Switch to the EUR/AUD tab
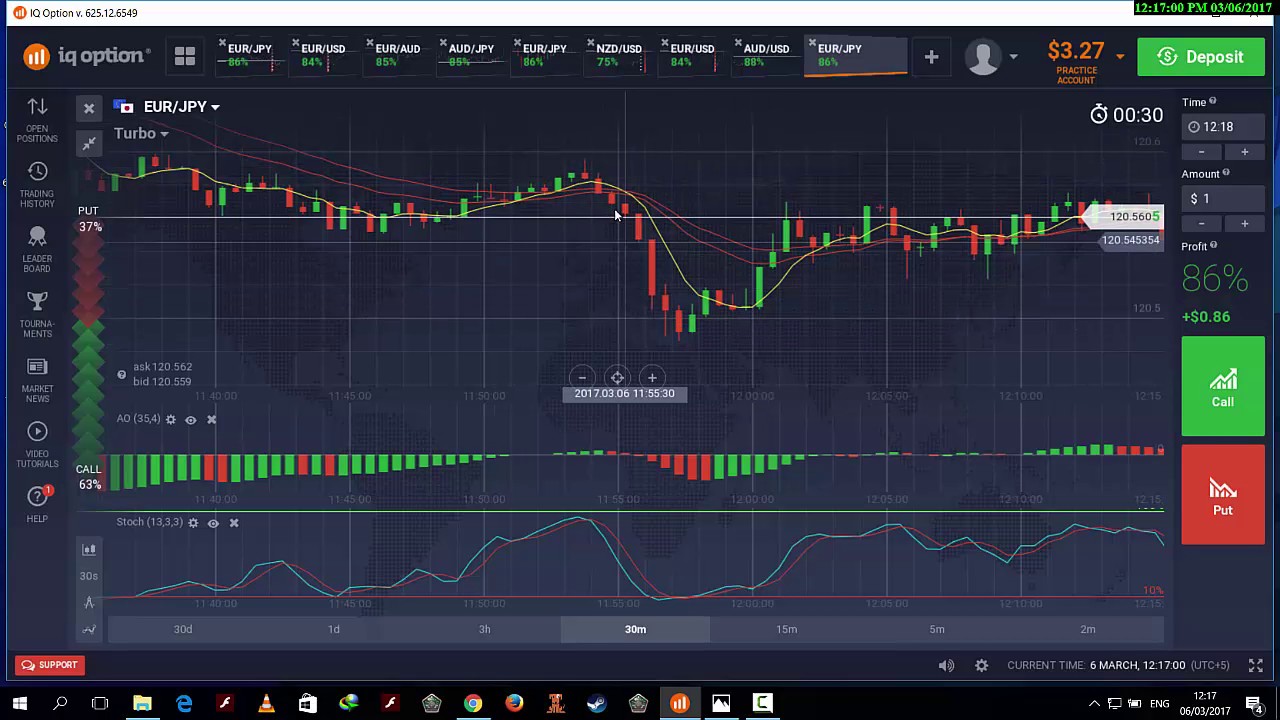Screen dimensions: 1280x720 click(397, 55)
